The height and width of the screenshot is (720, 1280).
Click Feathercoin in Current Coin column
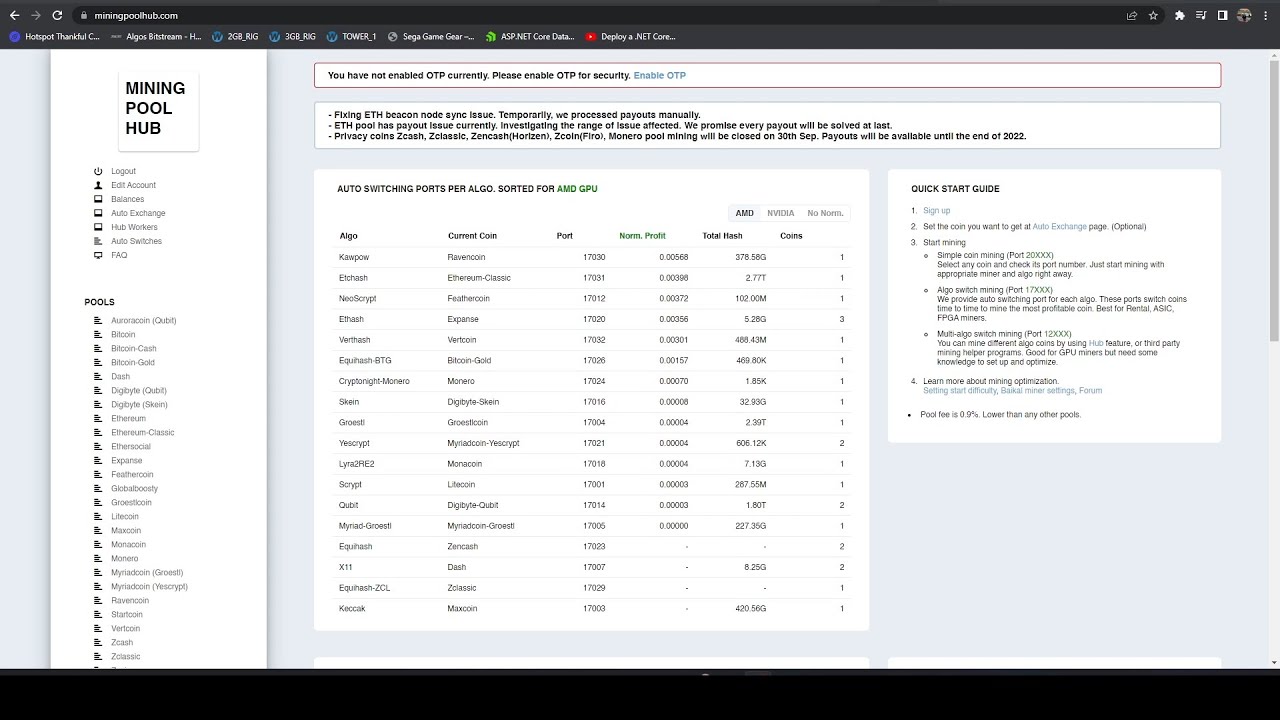pos(468,298)
